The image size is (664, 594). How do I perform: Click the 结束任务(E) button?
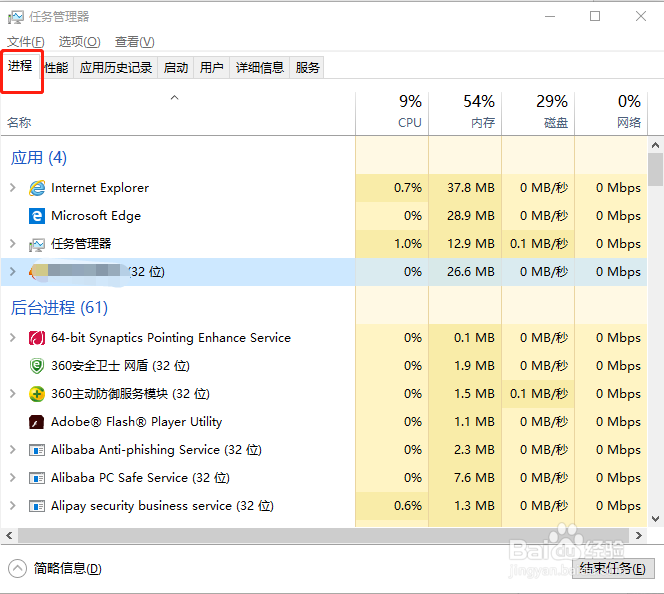613,568
